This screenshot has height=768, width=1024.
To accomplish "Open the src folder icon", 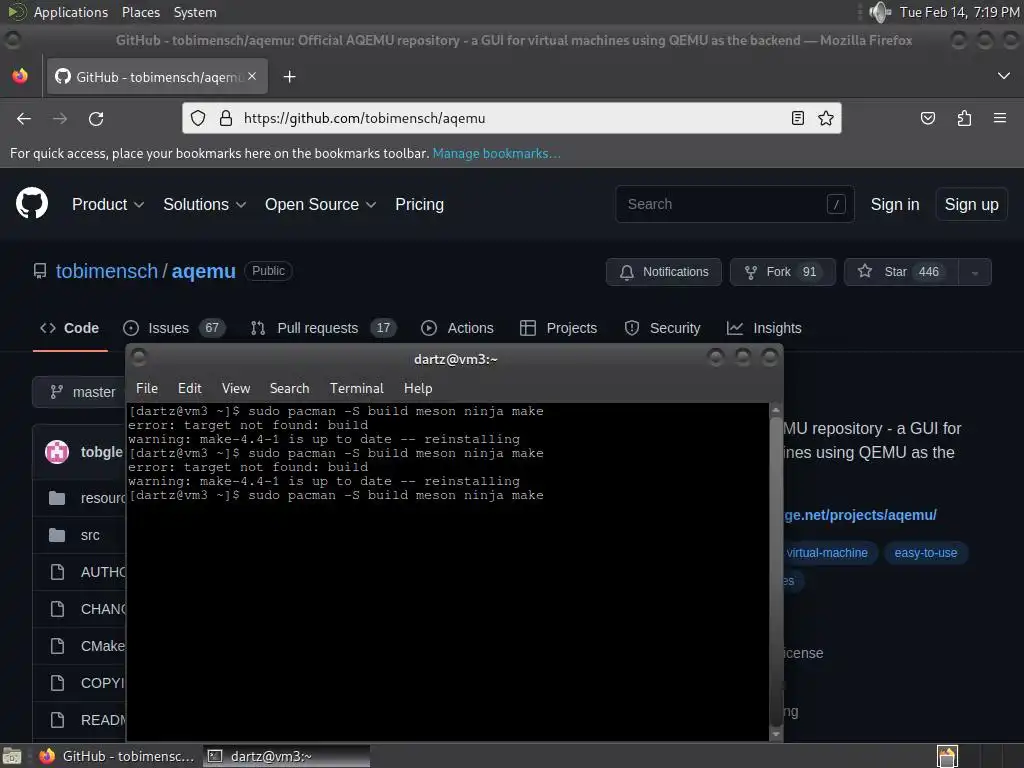I will tap(57, 535).
